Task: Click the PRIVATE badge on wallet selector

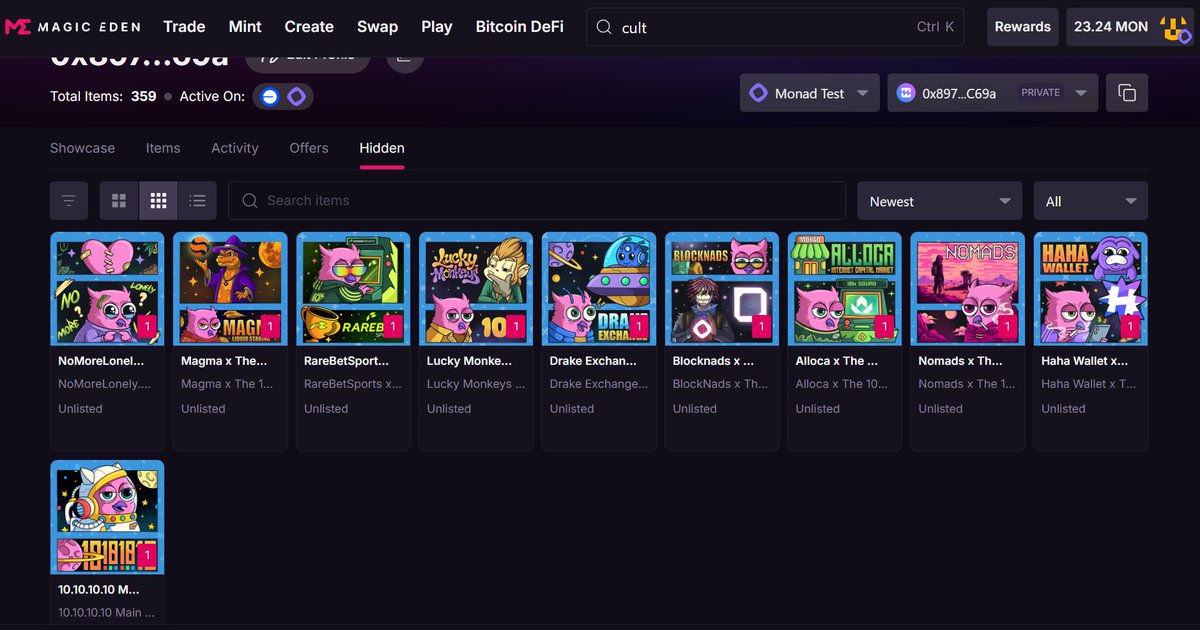Action: tap(1040, 93)
